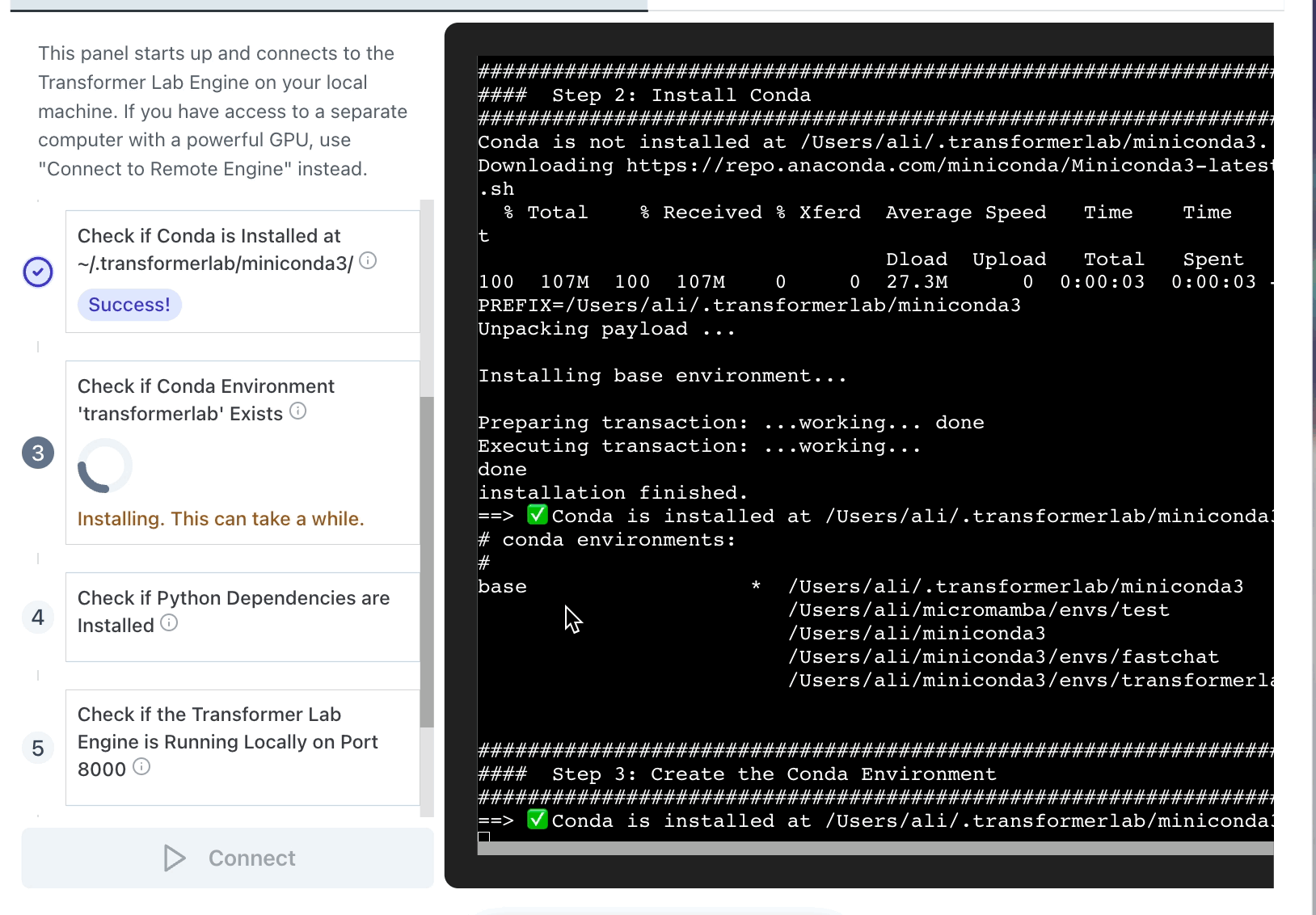The image size is (1316, 915).
Task: Click the info icon for Python Dependencies check
Action: pyautogui.click(x=169, y=623)
